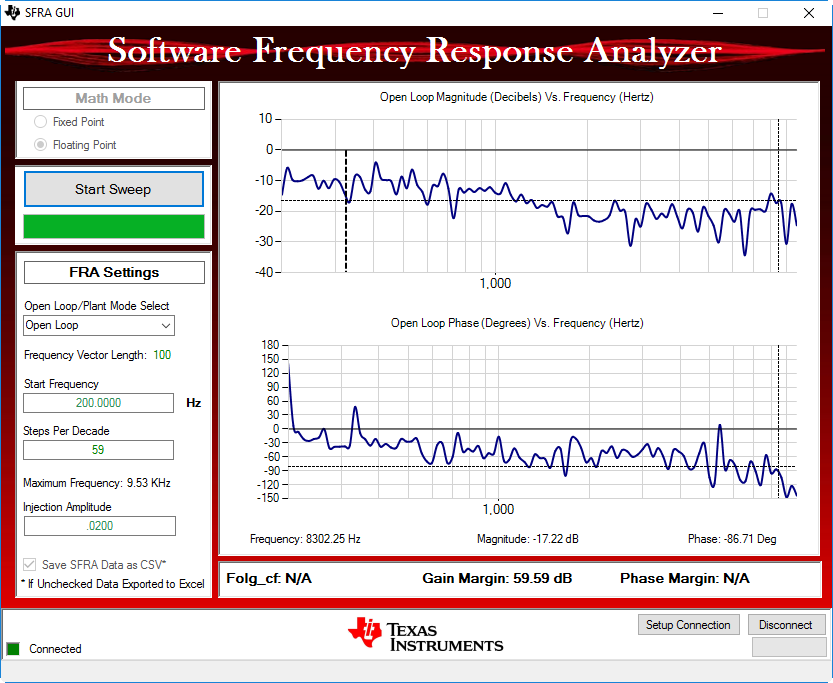Click the green sweep progress bar
This screenshot has height=683, width=833.
113,226
